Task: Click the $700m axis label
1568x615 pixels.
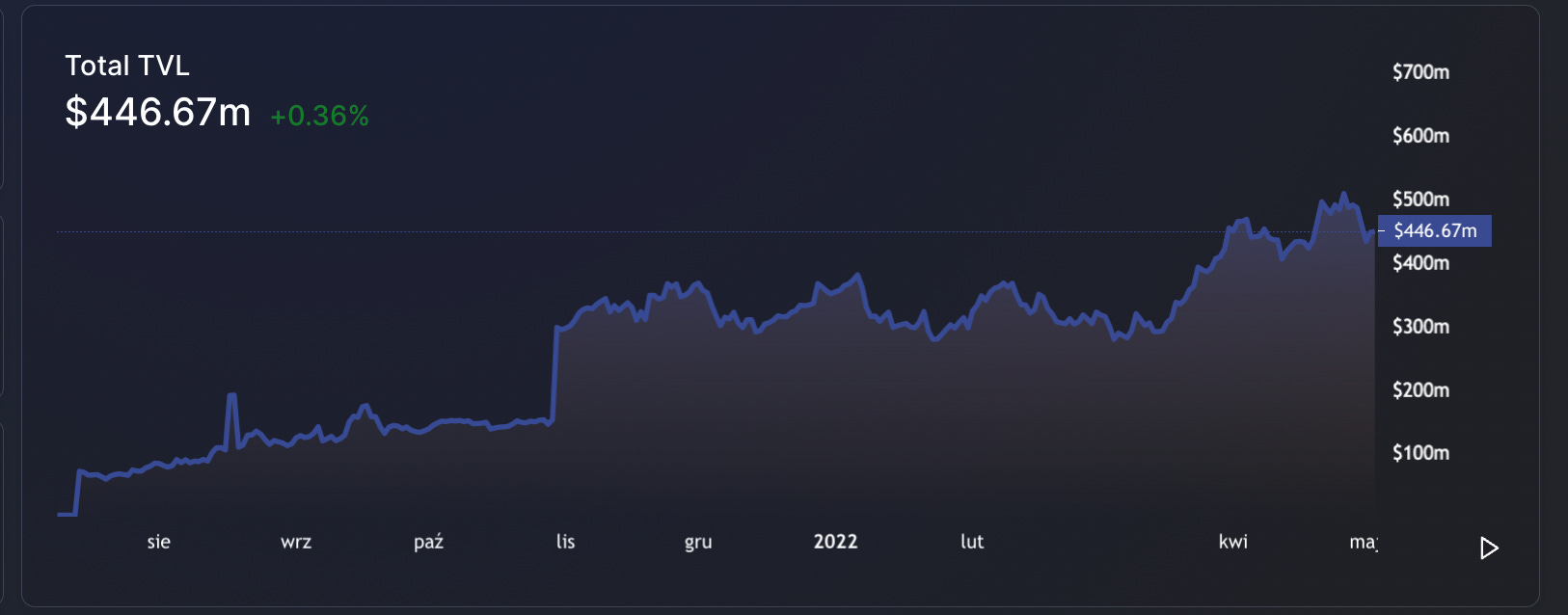Action: click(1420, 72)
